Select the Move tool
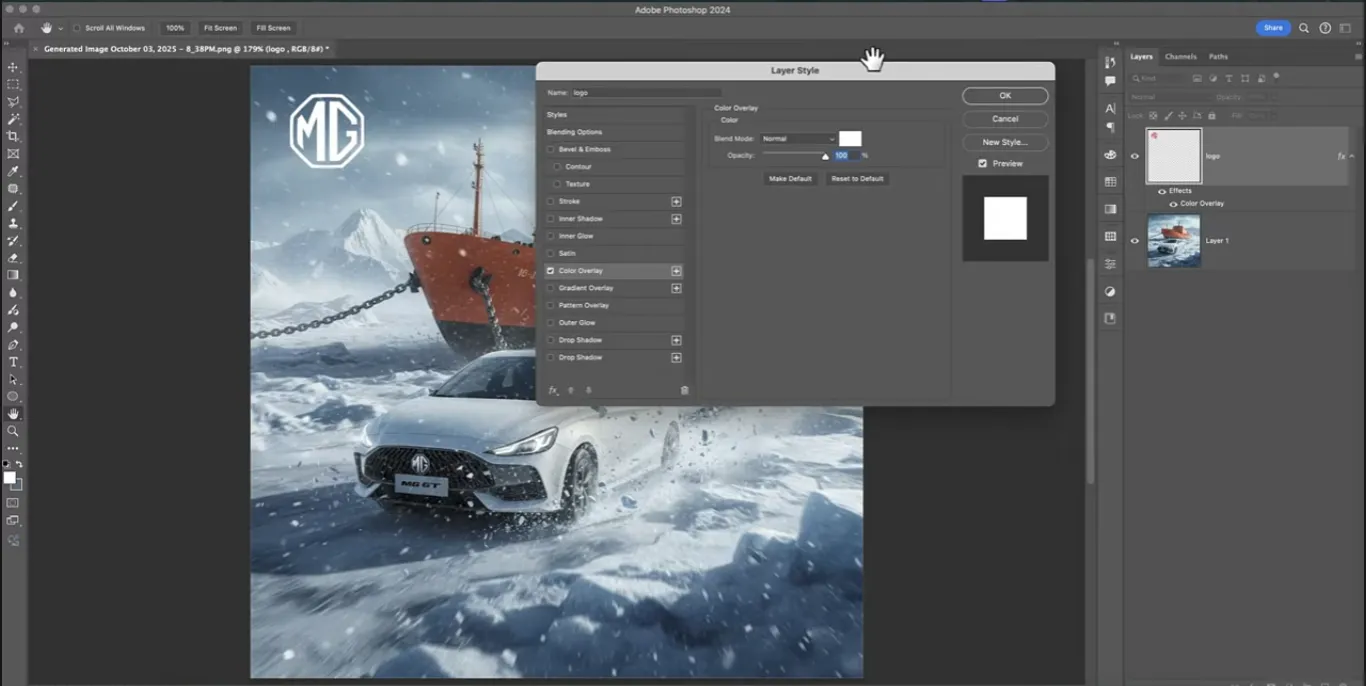The image size is (1366, 686). (x=13, y=67)
